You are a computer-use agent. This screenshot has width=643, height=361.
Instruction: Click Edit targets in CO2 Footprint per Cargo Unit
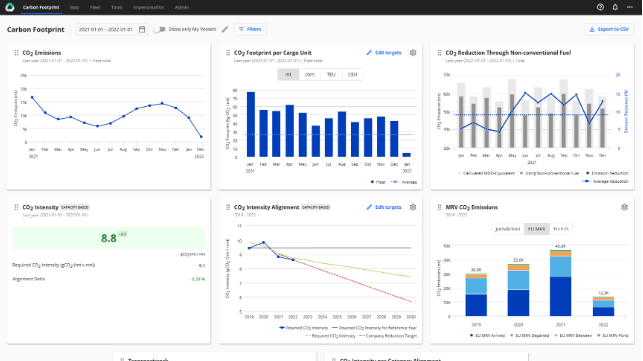click(384, 53)
